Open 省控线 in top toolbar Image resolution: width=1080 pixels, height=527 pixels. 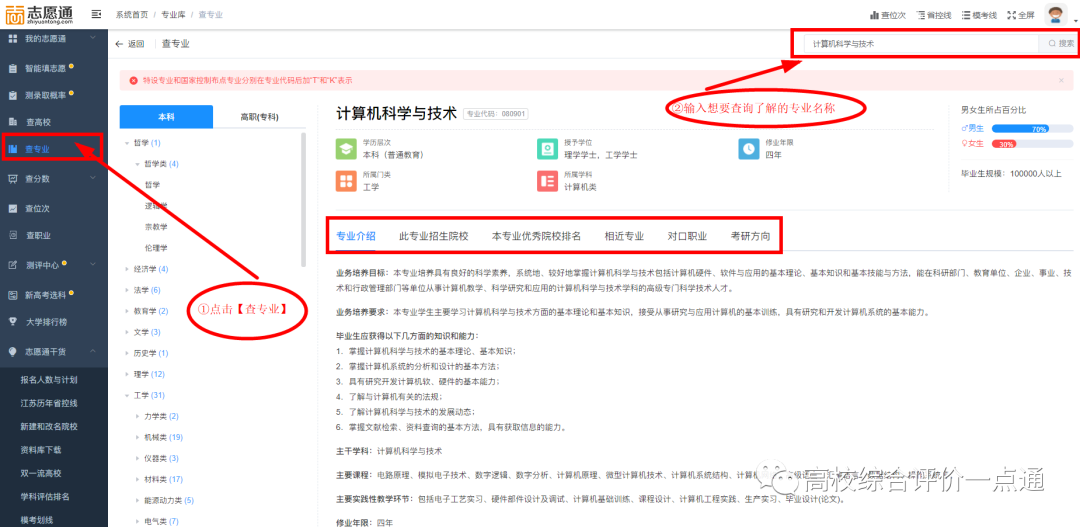click(x=929, y=15)
